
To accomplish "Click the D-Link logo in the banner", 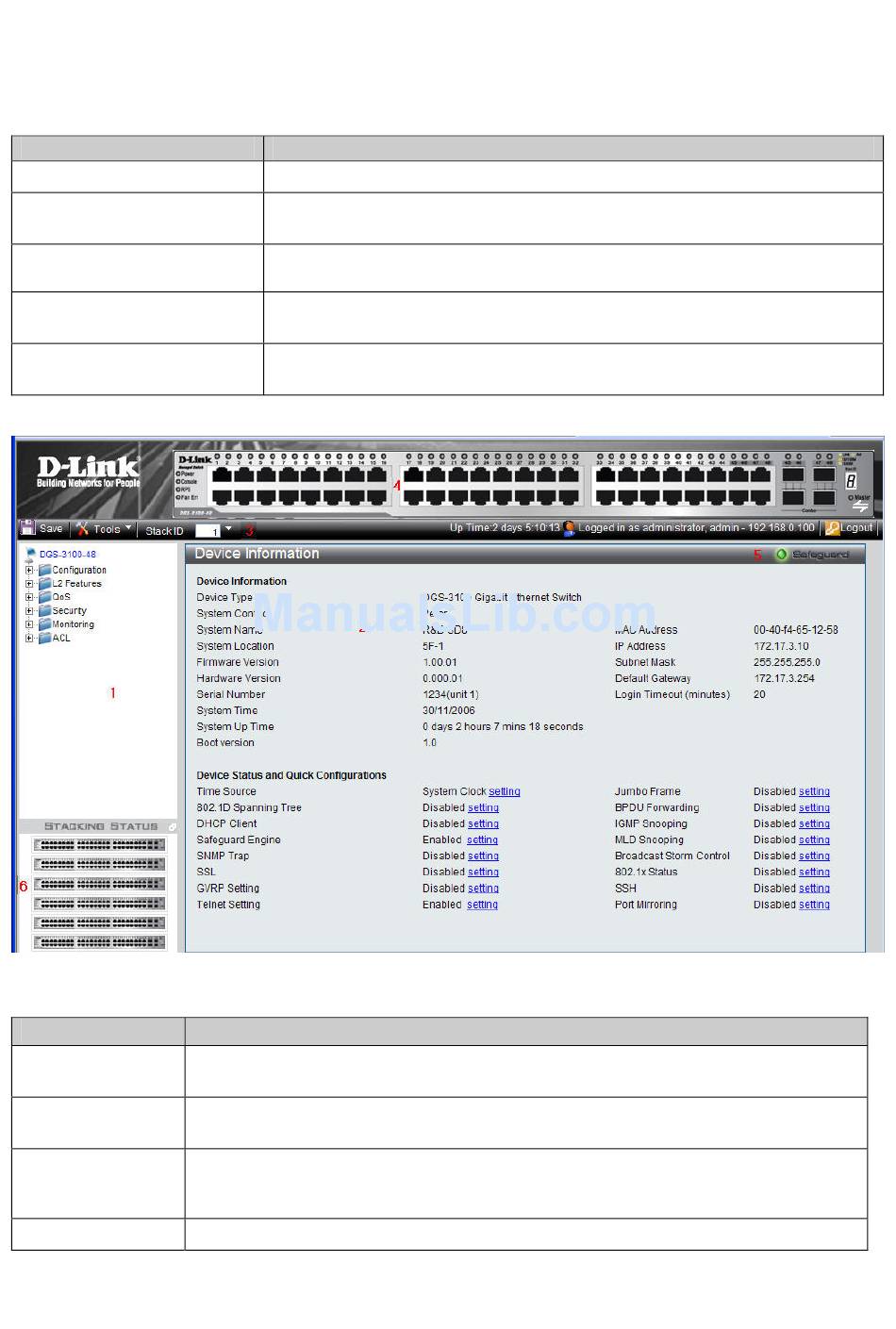I will 88,471.
